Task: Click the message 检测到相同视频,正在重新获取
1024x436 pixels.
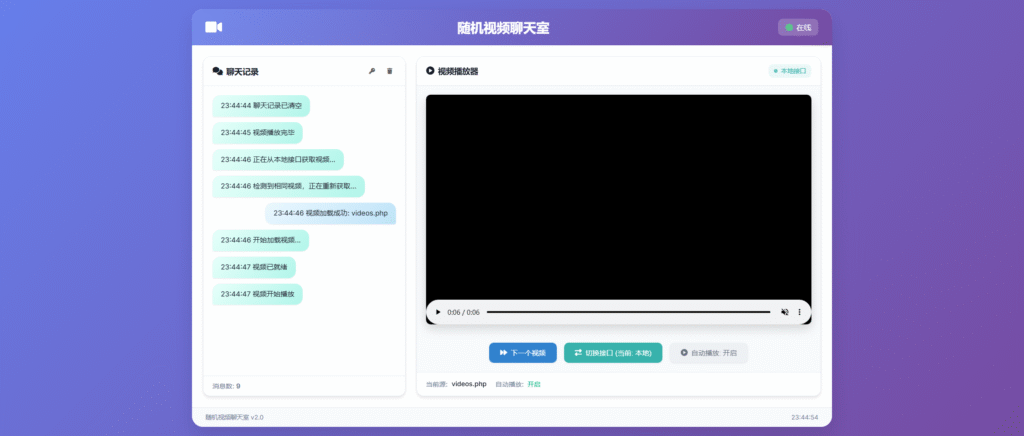Action: 289,186
